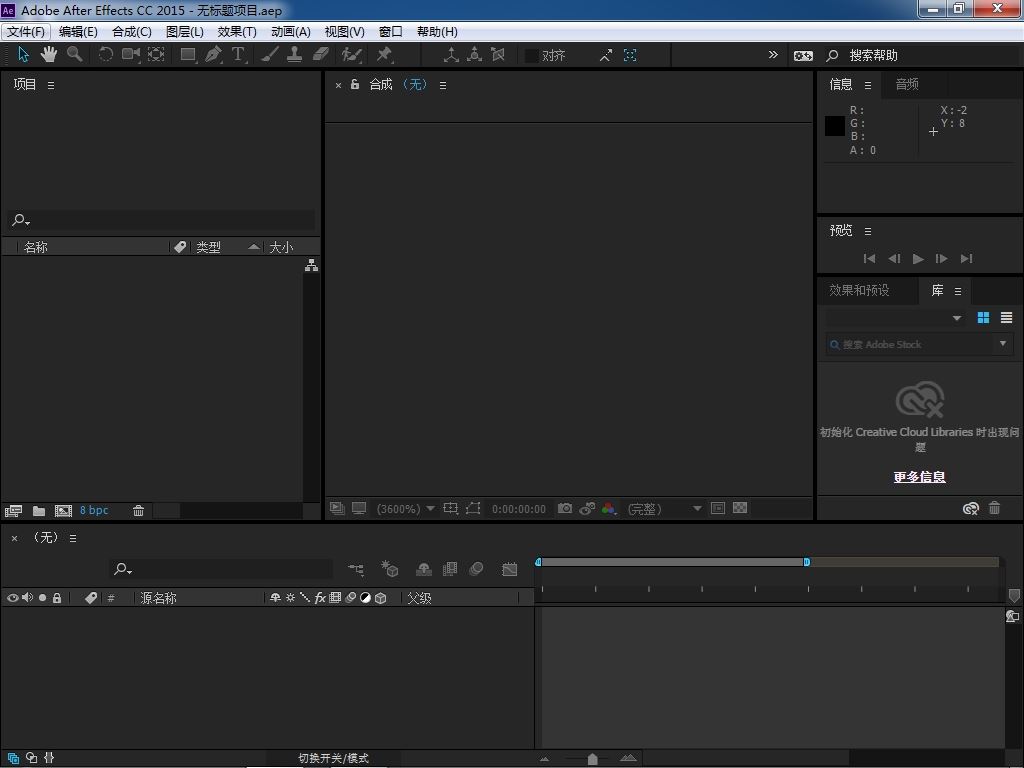Click the work area end handle
Image resolution: width=1024 pixels, height=768 pixels.
(807, 562)
